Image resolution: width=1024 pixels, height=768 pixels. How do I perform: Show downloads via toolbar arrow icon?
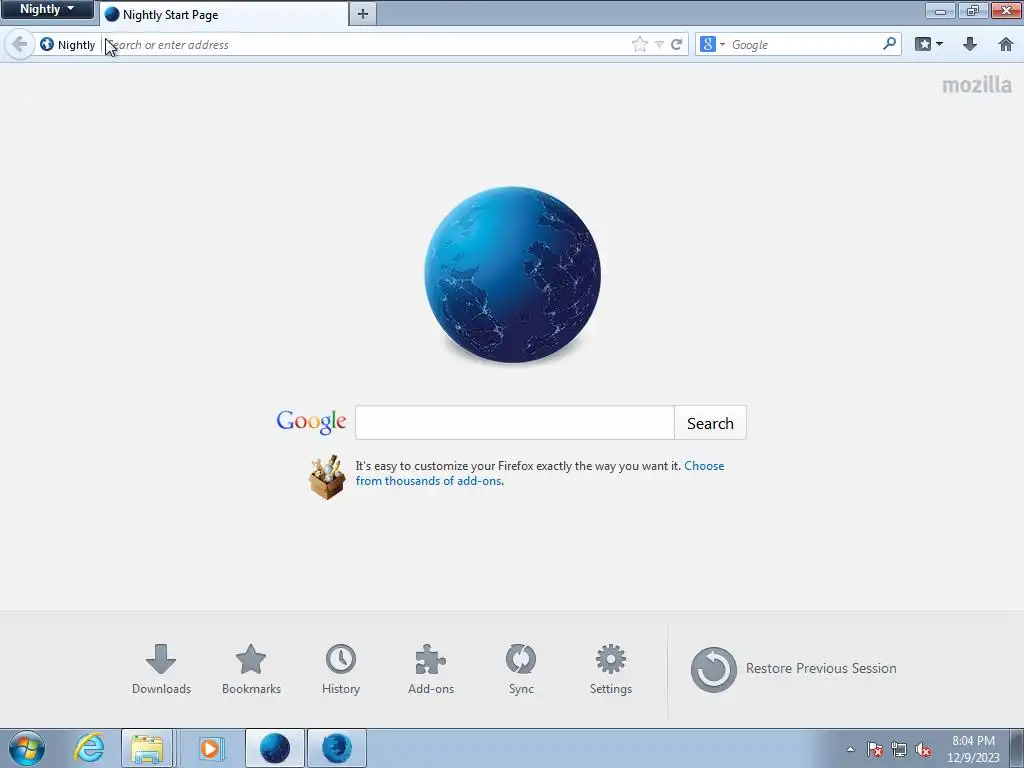pos(970,44)
